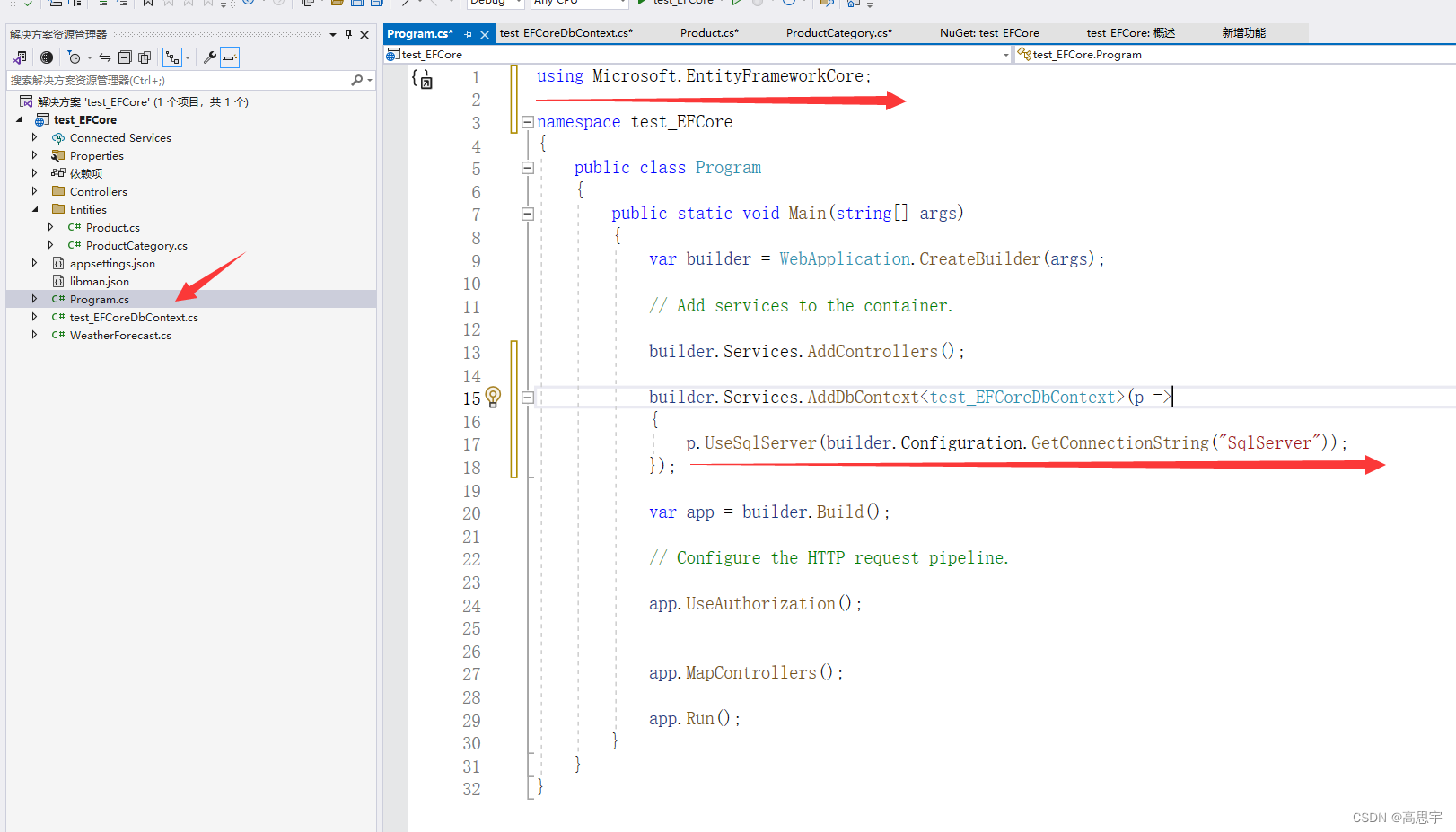
Task: Click the dark globe icon in Solution Explorer toolbar
Action: (47, 57)
